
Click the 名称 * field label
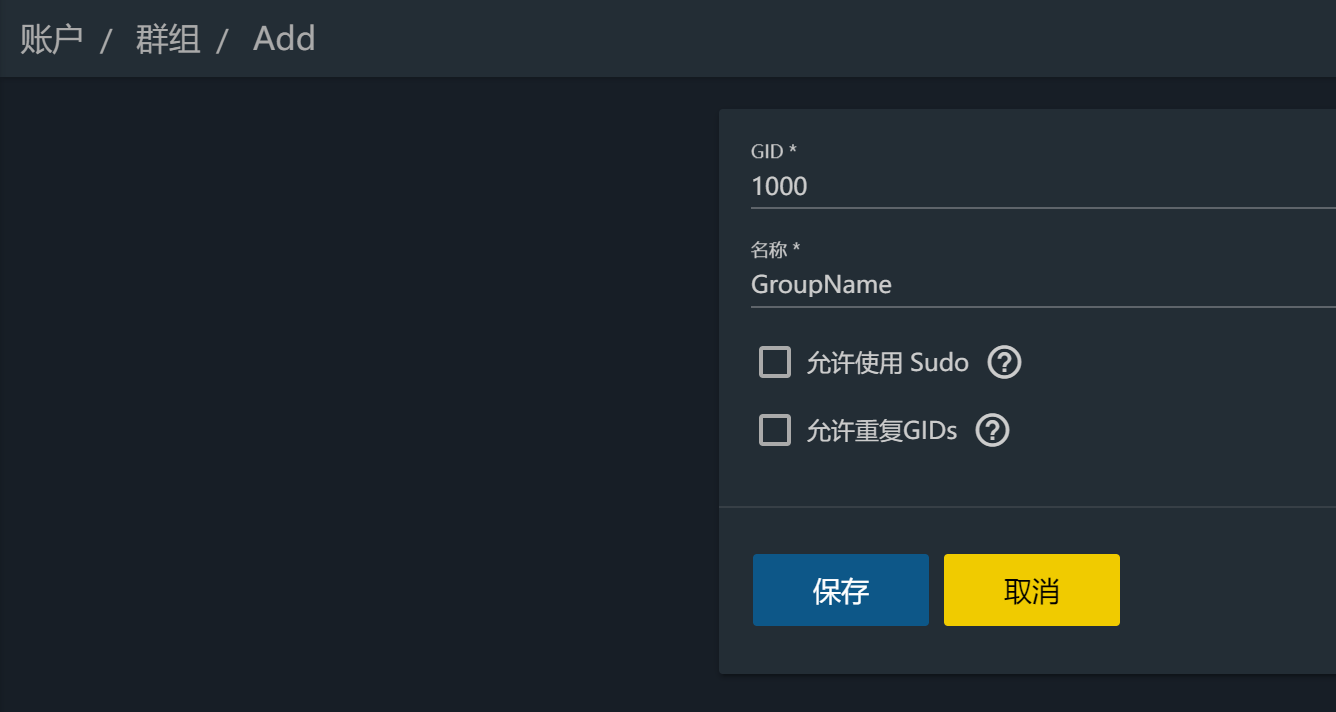775,249
